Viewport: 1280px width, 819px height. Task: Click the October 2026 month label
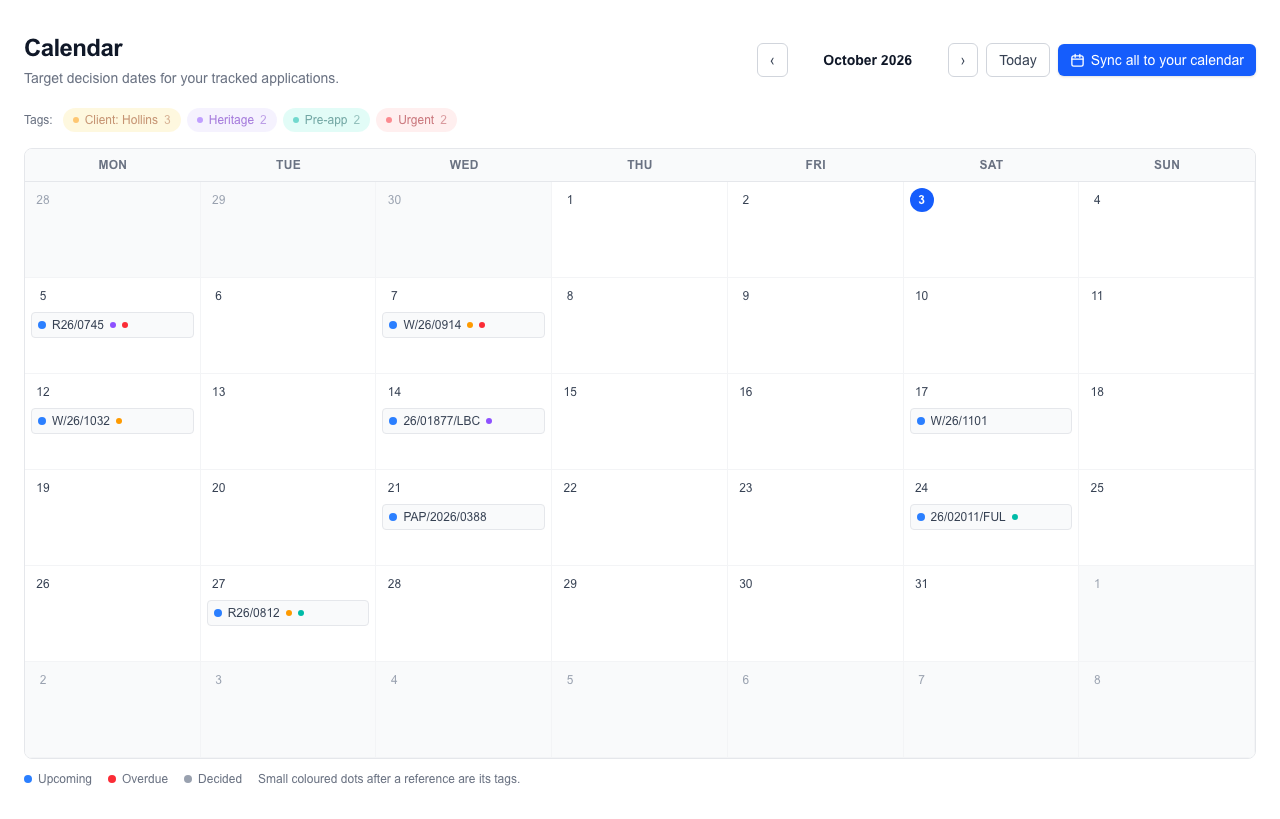[868, 60]
